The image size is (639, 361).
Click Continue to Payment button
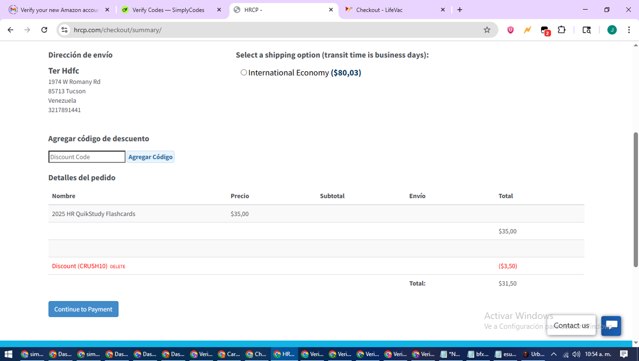[x=83, y=309]
